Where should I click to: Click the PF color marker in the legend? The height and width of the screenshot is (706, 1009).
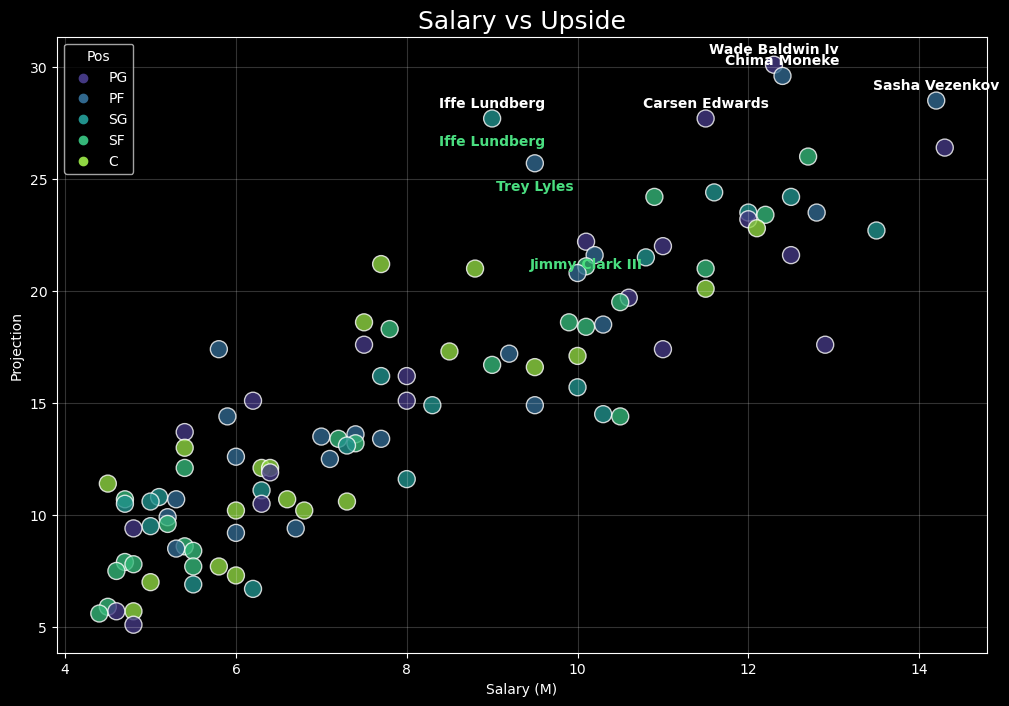click(x=84, y=99)
